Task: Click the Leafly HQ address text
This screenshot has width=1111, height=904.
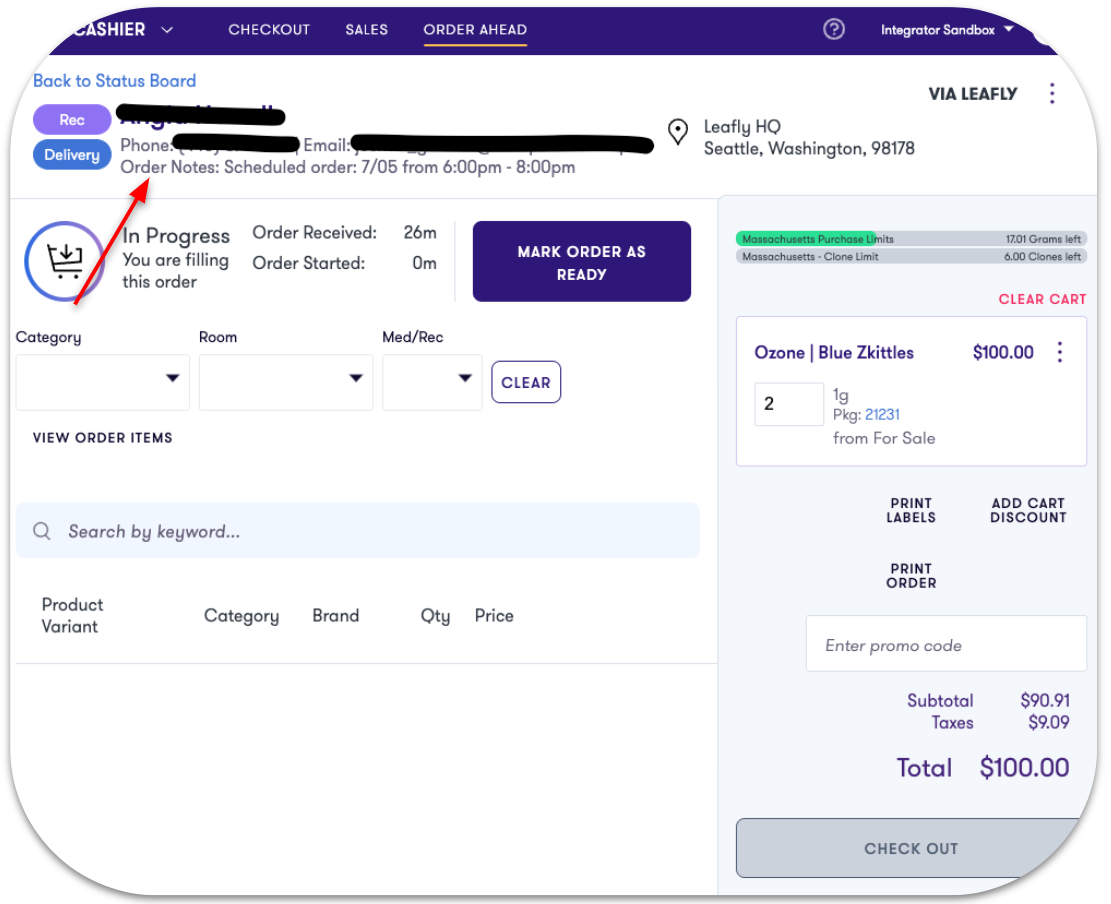Action: (x=809, y=137)
